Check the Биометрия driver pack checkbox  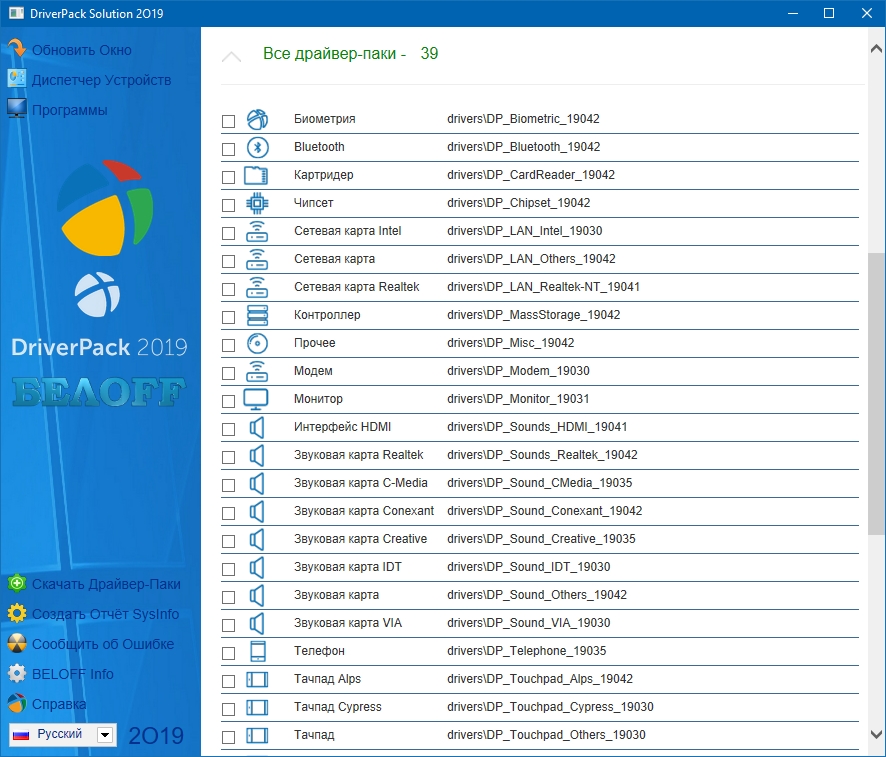point(229,121)
